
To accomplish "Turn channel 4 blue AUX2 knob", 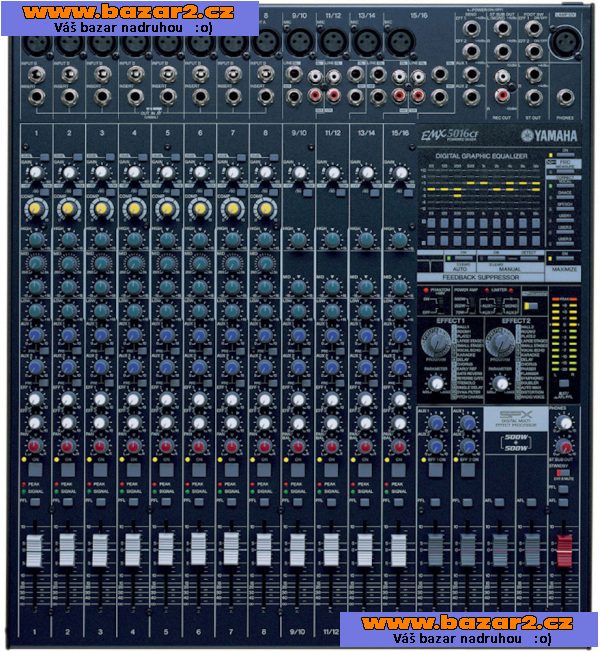I will tap(134, 367).
